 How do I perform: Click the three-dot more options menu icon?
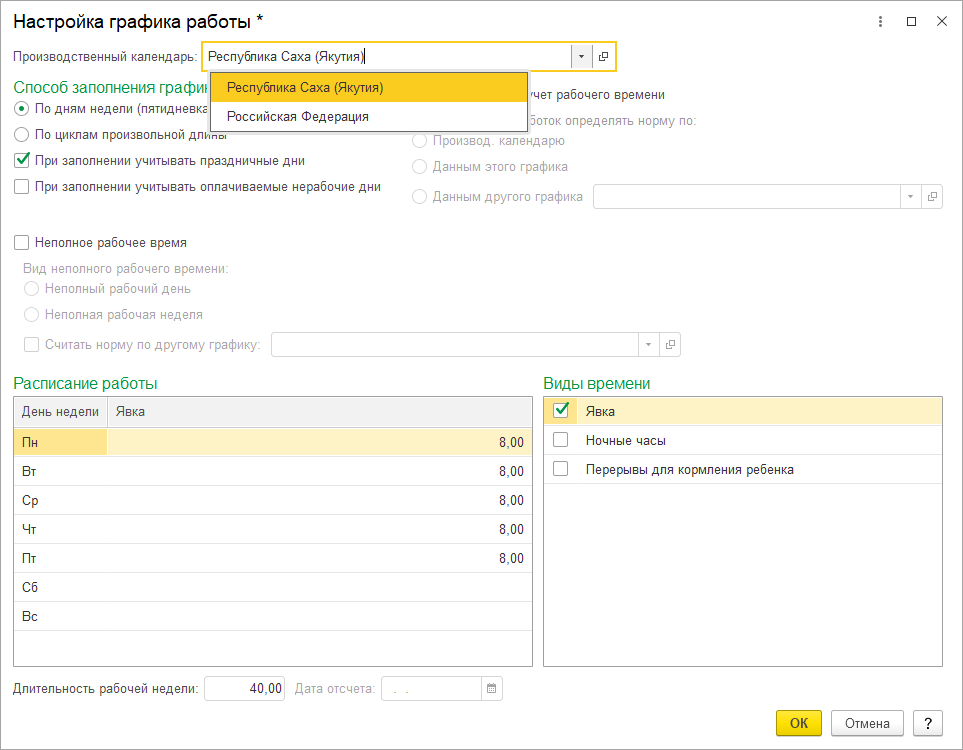[x=880, y=21]
